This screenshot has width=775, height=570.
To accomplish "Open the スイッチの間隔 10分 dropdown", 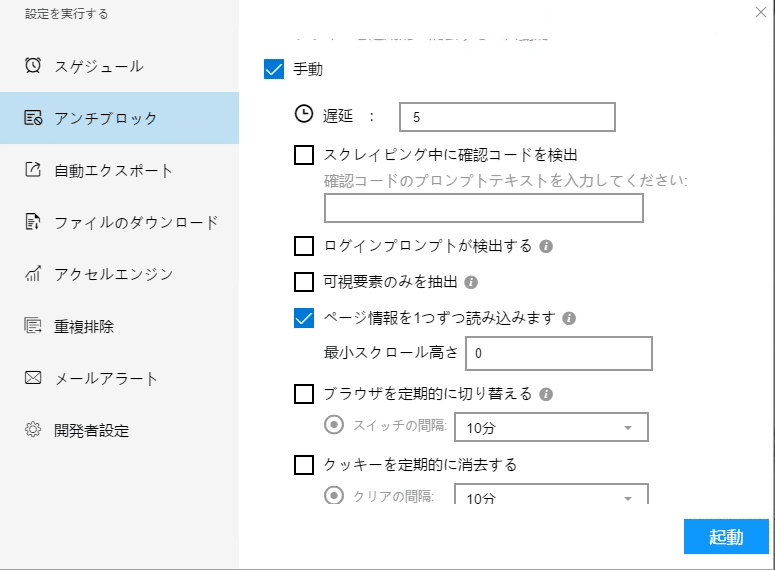I will [550, 427].
